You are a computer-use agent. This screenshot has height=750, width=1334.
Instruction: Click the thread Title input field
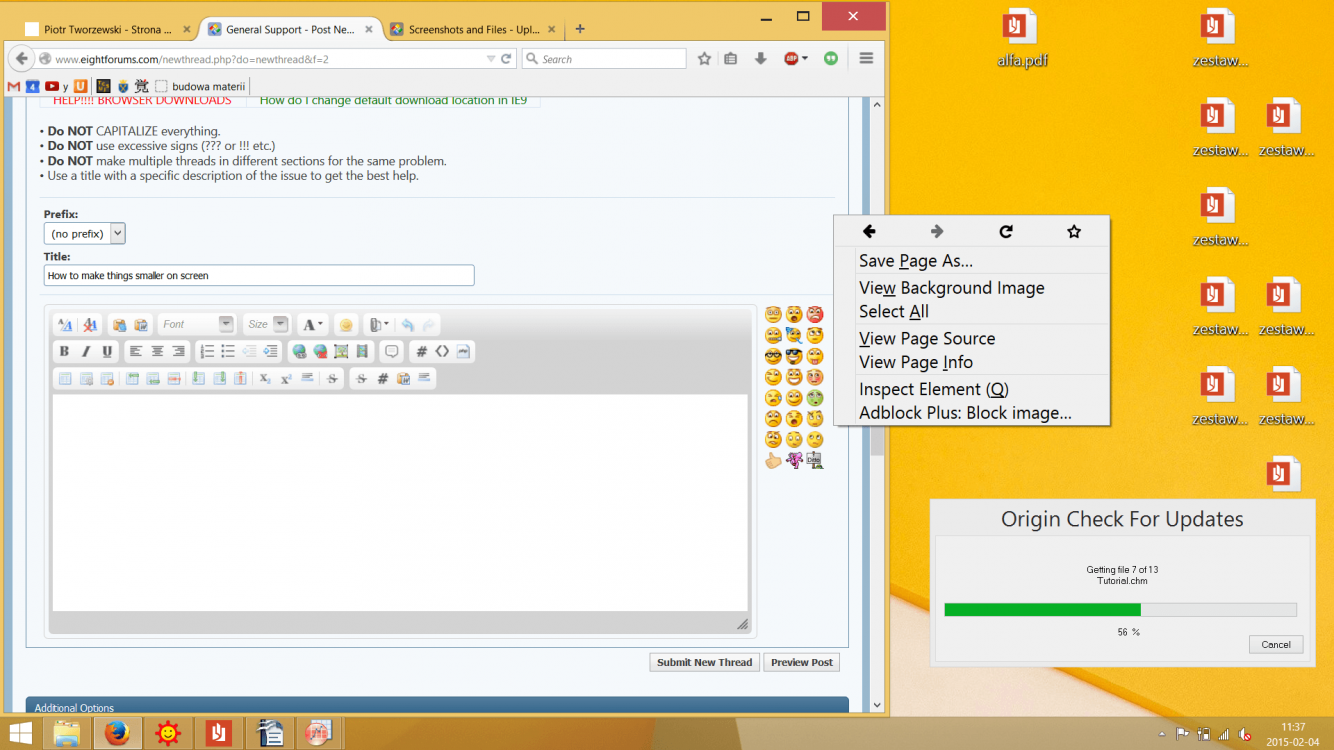click(x=259, y=275)
